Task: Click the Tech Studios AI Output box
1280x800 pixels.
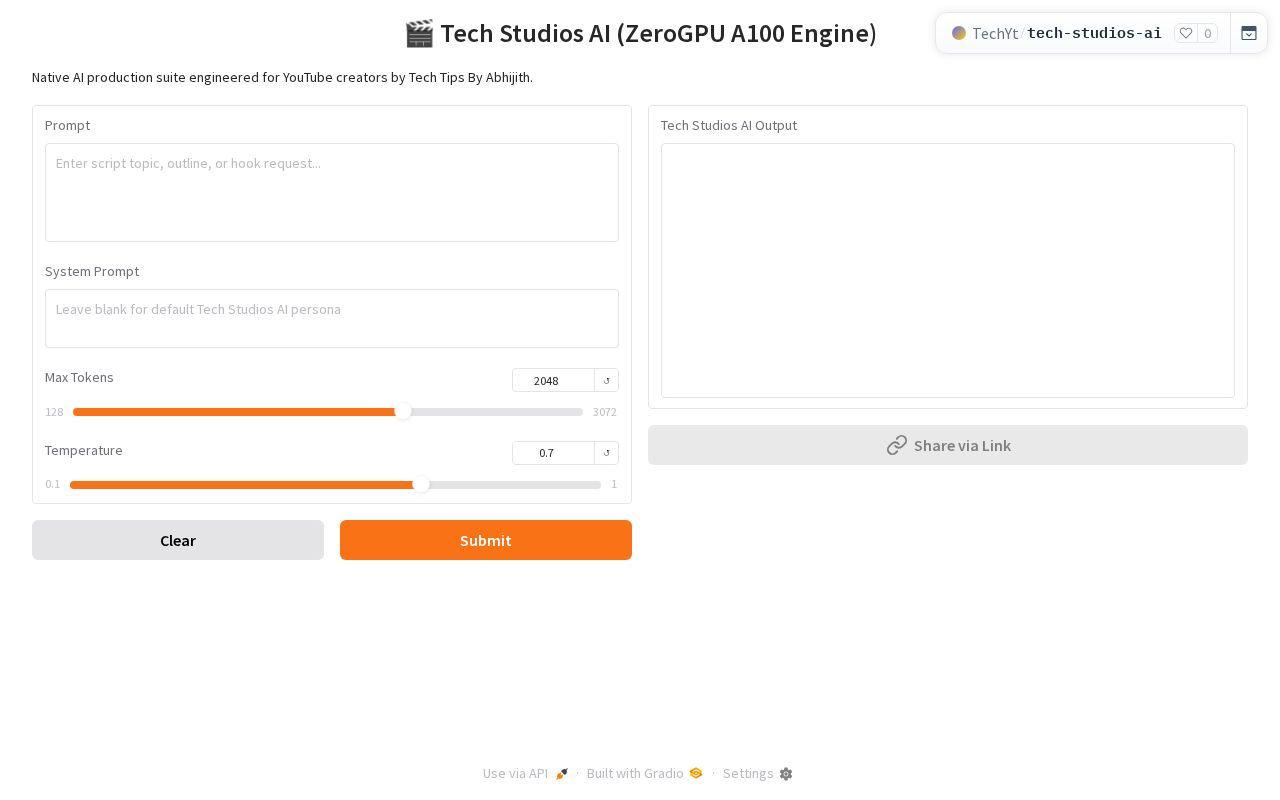Action: [x=948, y=270]
